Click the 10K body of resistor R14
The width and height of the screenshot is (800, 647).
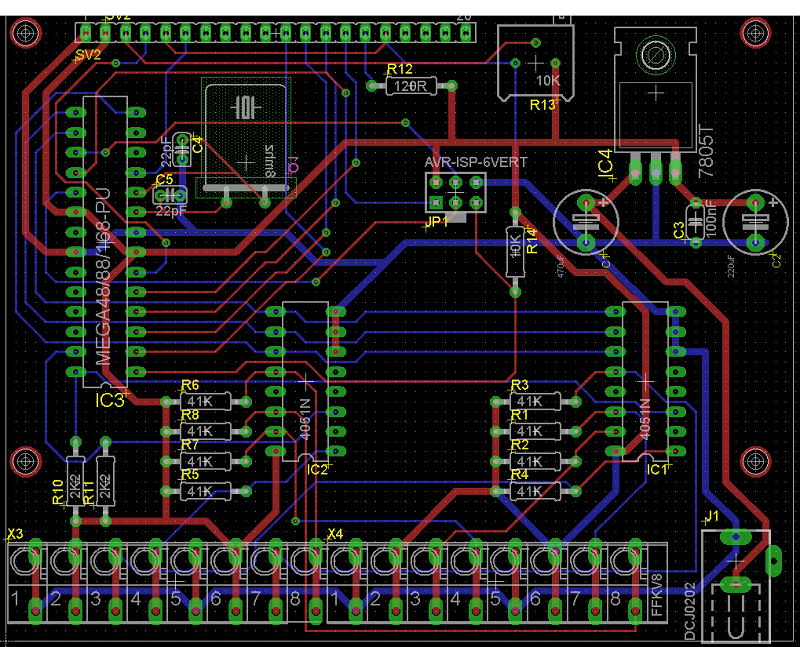515,251
